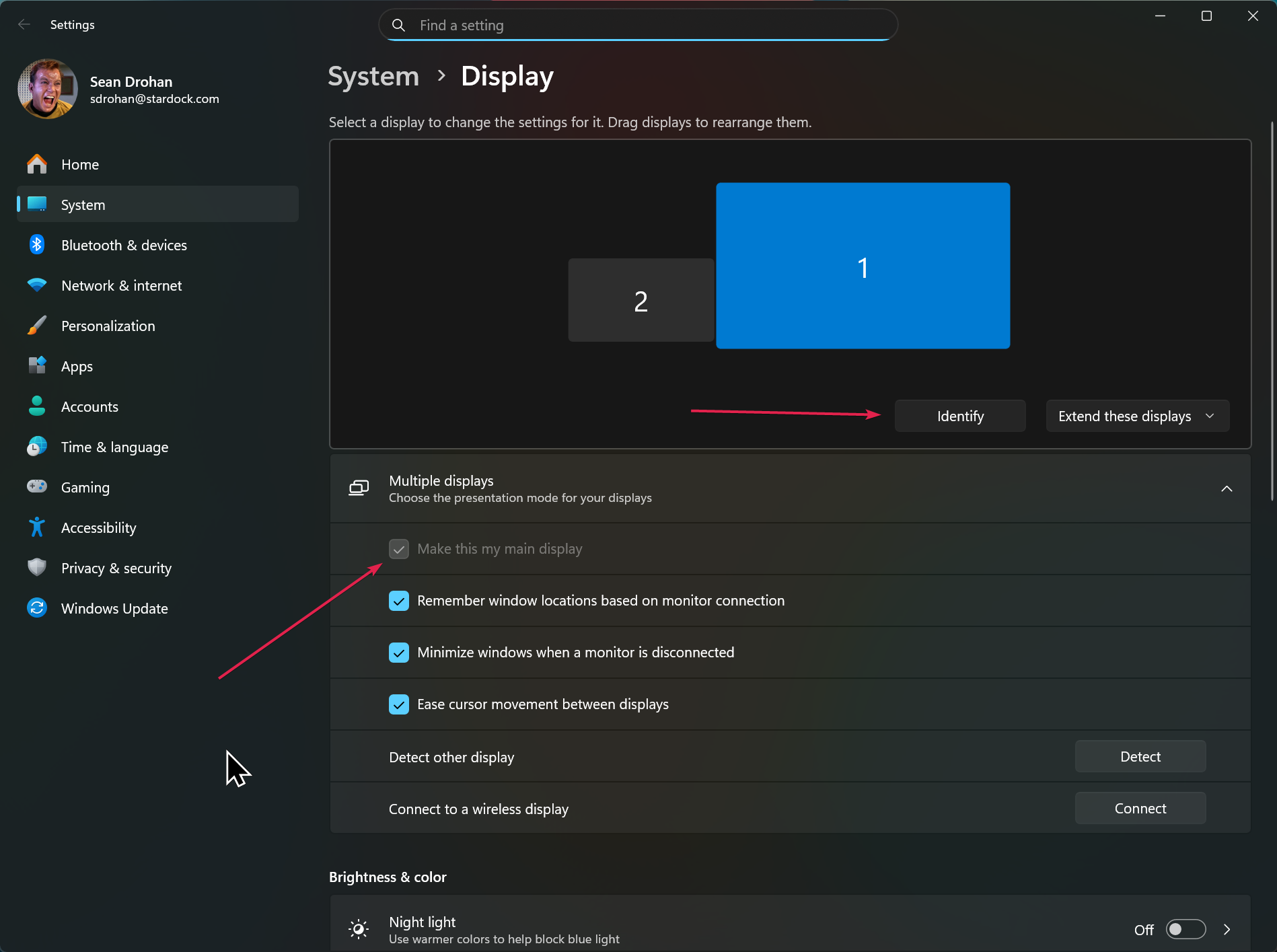This screenshot has width=1277, height=952.
Task: Click the Detect button
Action: click(x=1140, y=757)
